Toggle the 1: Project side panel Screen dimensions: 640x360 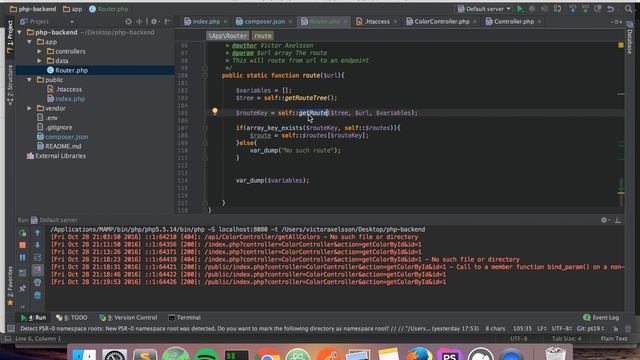[x=10, y=36]
